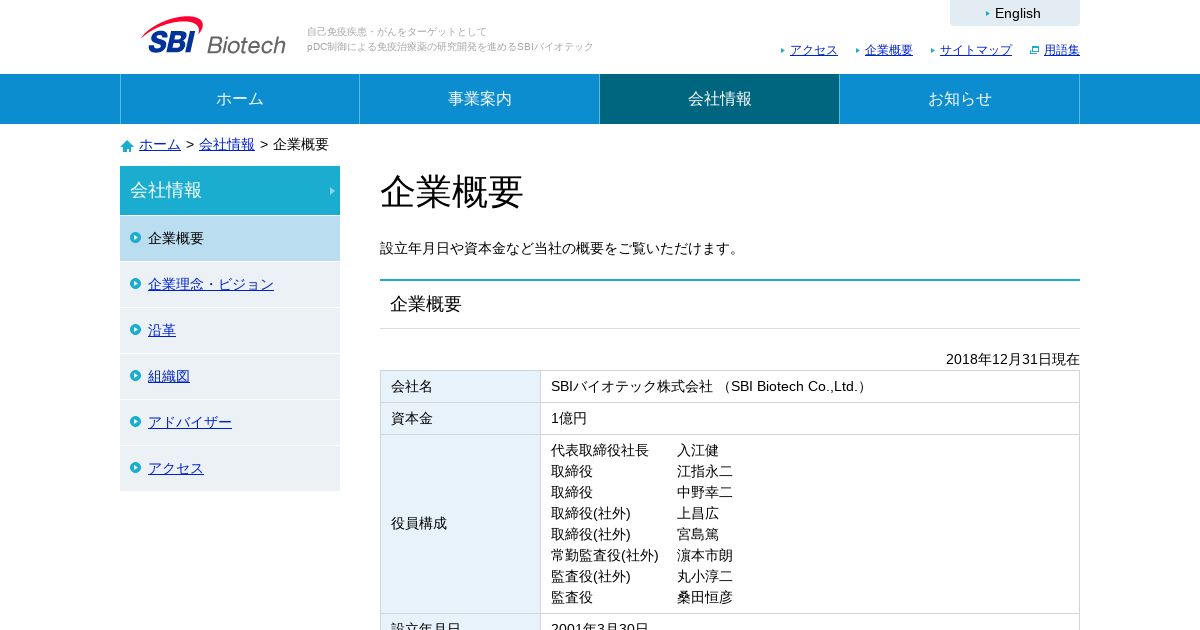The width and height of the screenshot is (1200, 630).
Task: Click the 会社情報 sidebar header
Action: 230,190
